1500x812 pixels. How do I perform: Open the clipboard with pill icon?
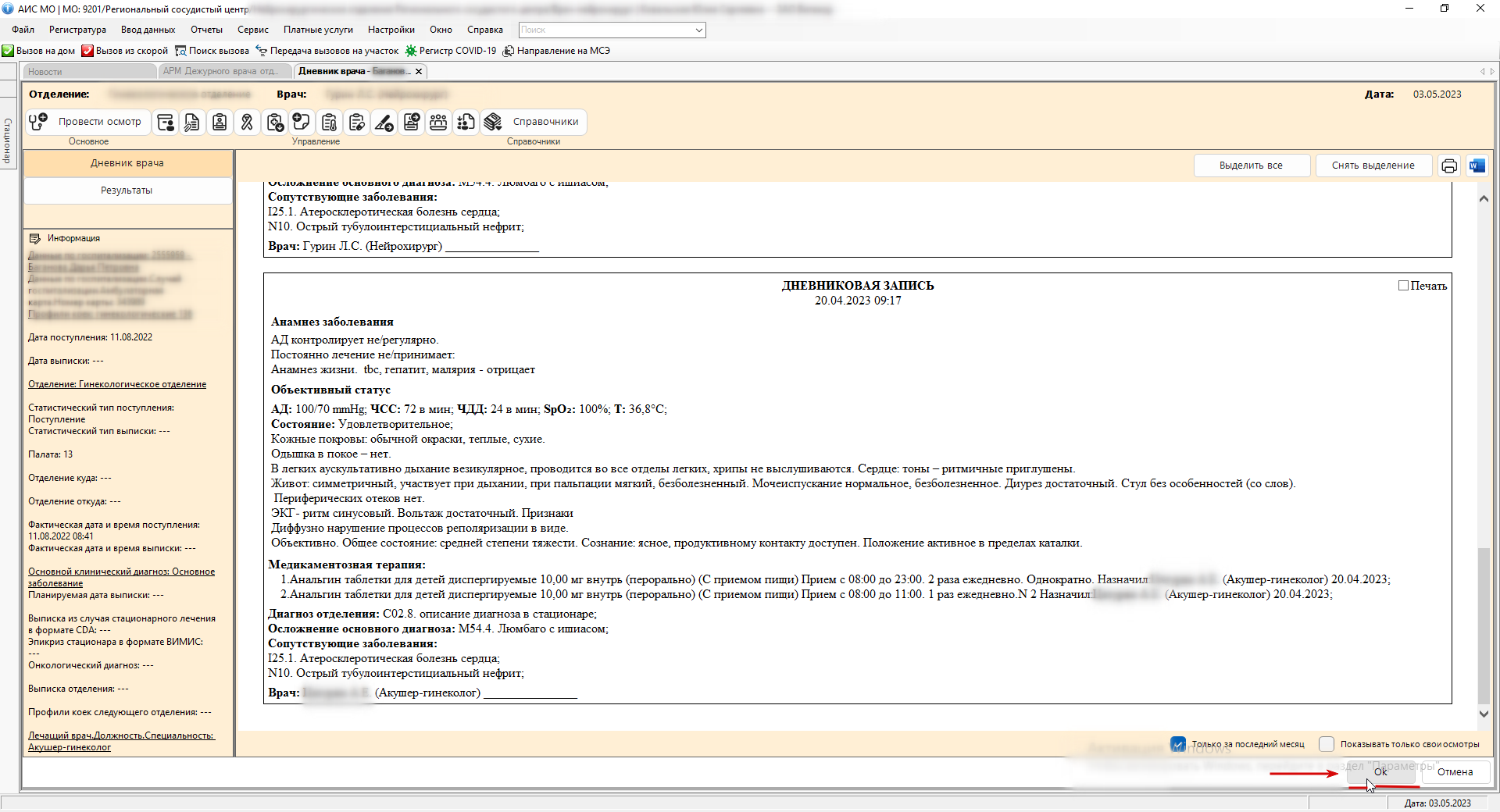tap(357, 122)
